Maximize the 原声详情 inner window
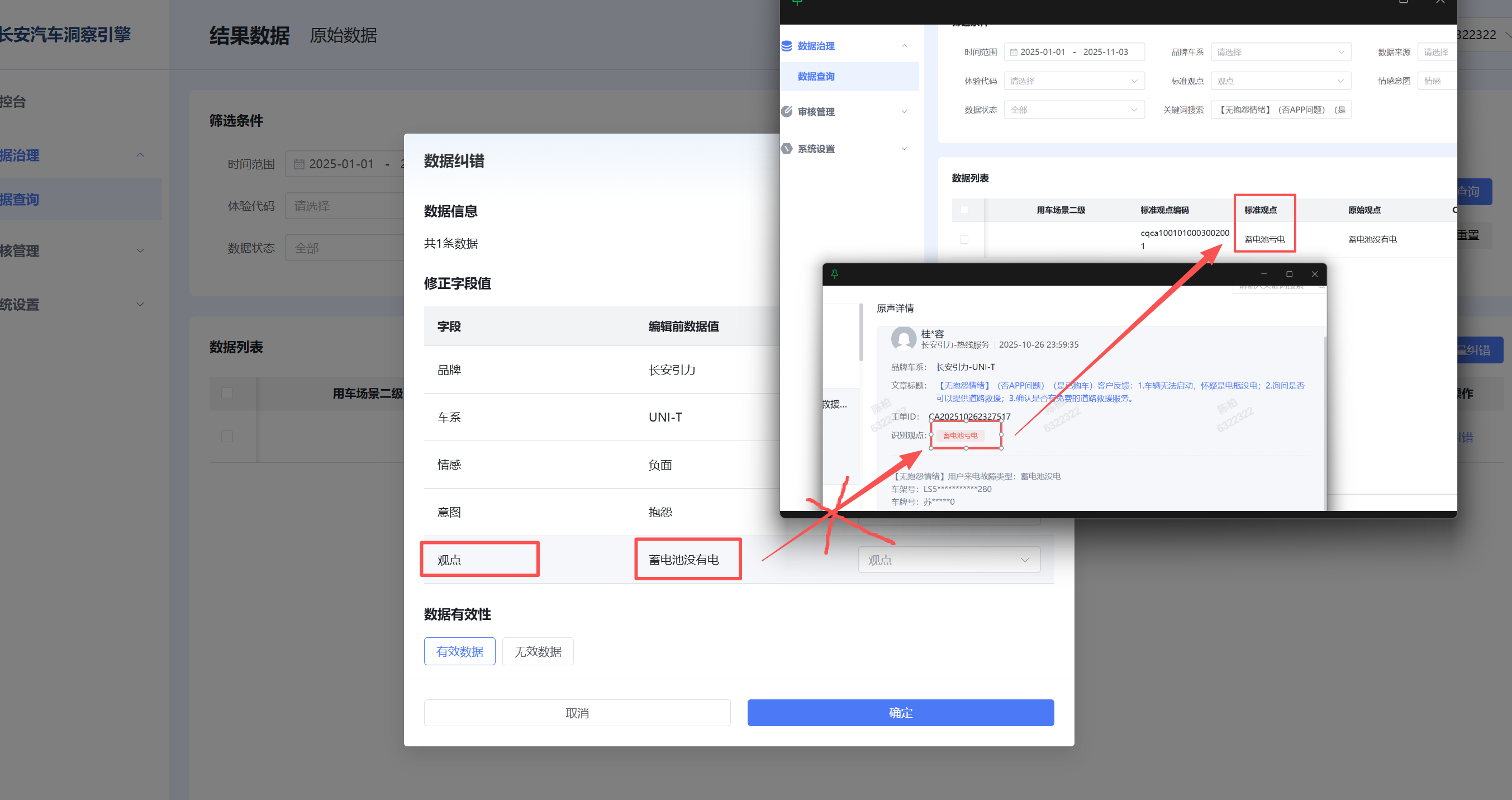 (x=1289, y=274)
